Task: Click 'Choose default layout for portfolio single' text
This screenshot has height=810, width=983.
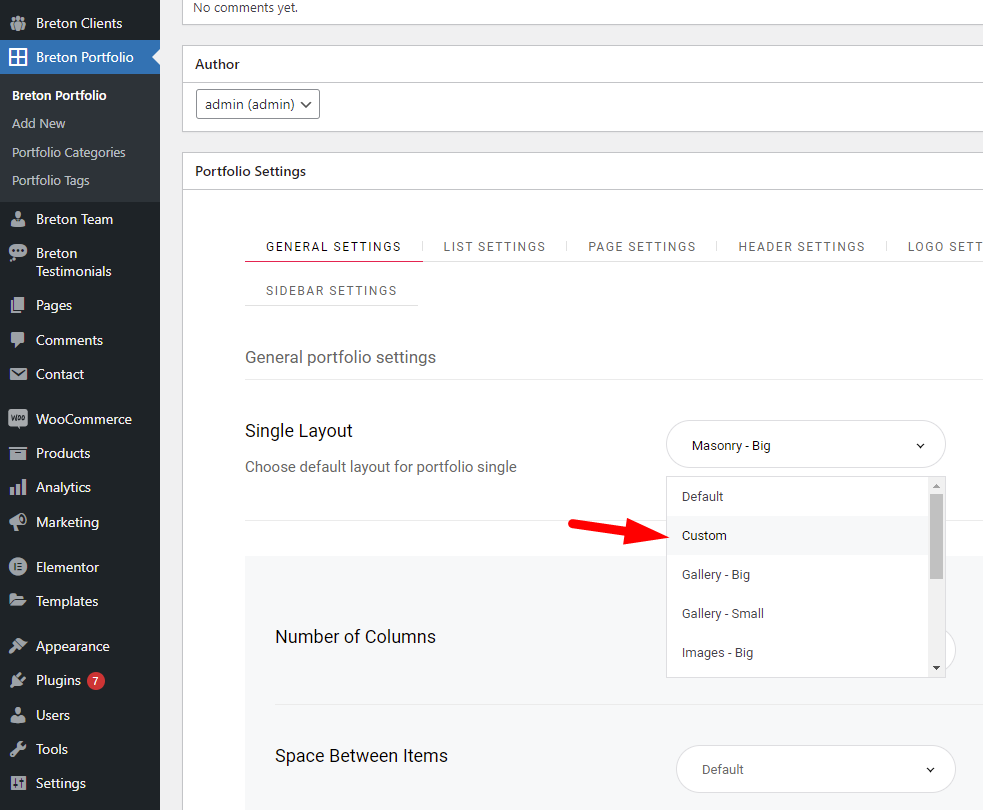Action: 381,467
